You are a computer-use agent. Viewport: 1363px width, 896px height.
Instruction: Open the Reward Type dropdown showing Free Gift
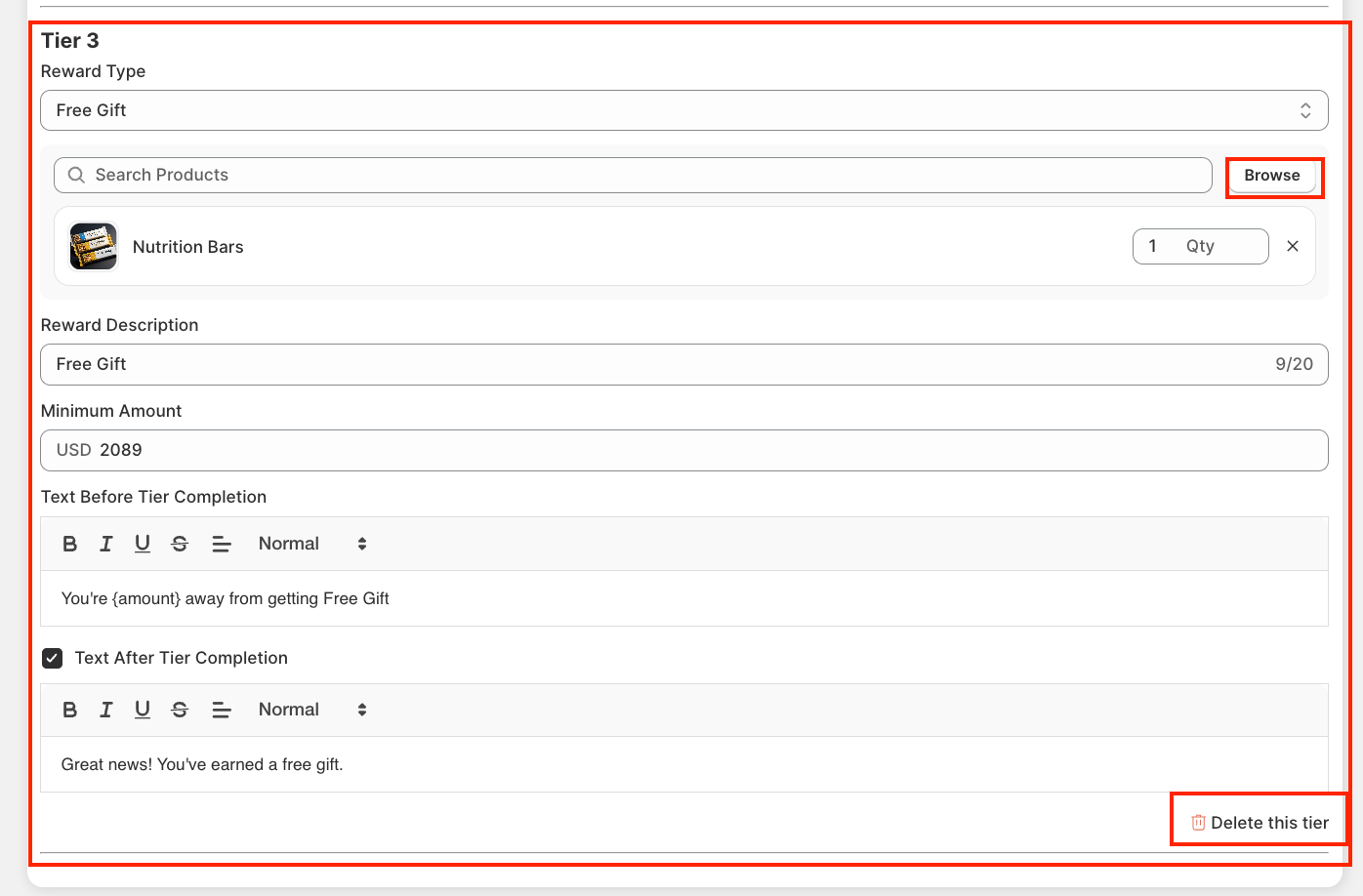683,110
